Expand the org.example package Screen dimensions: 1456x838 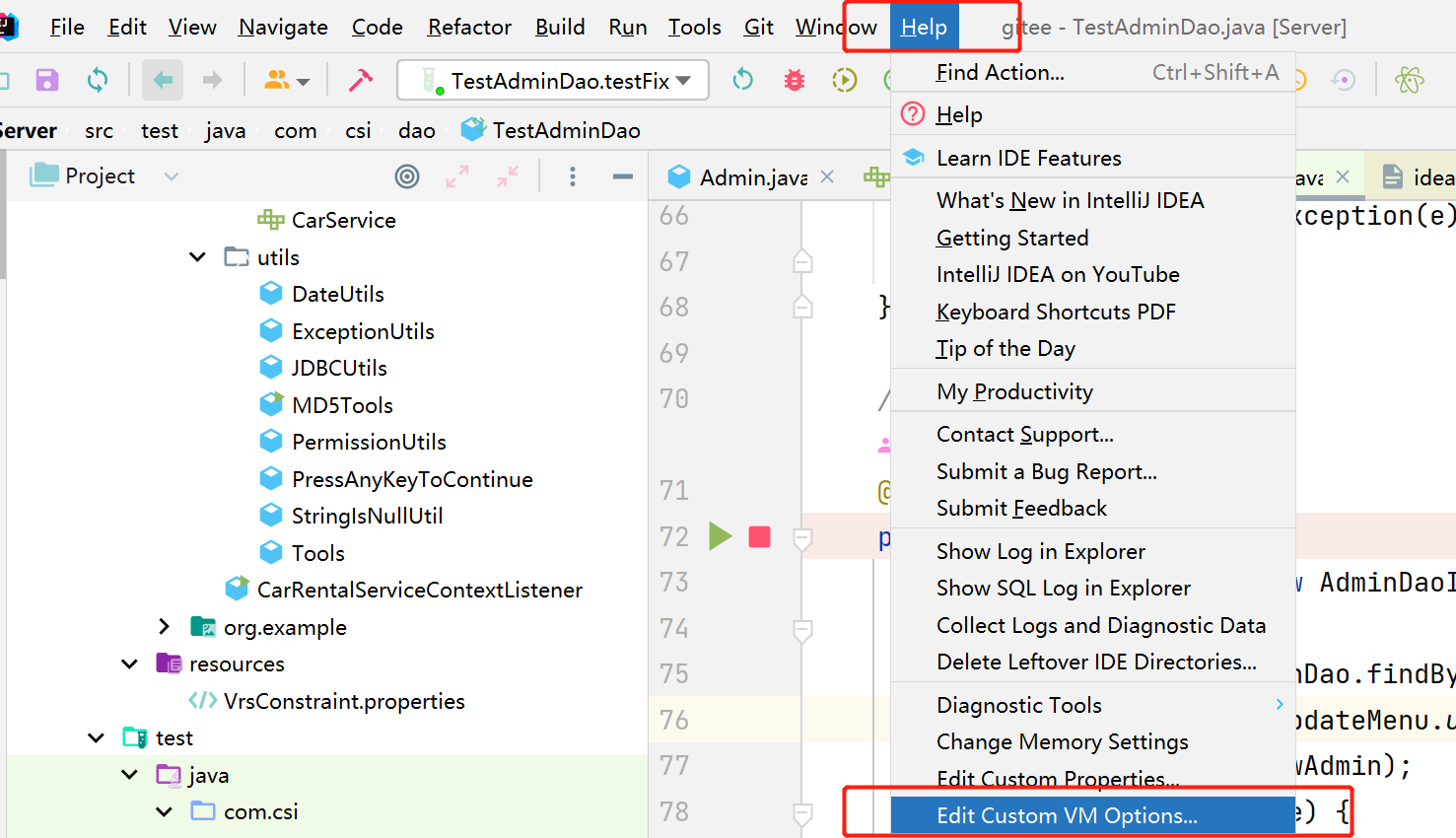point(164,627)
